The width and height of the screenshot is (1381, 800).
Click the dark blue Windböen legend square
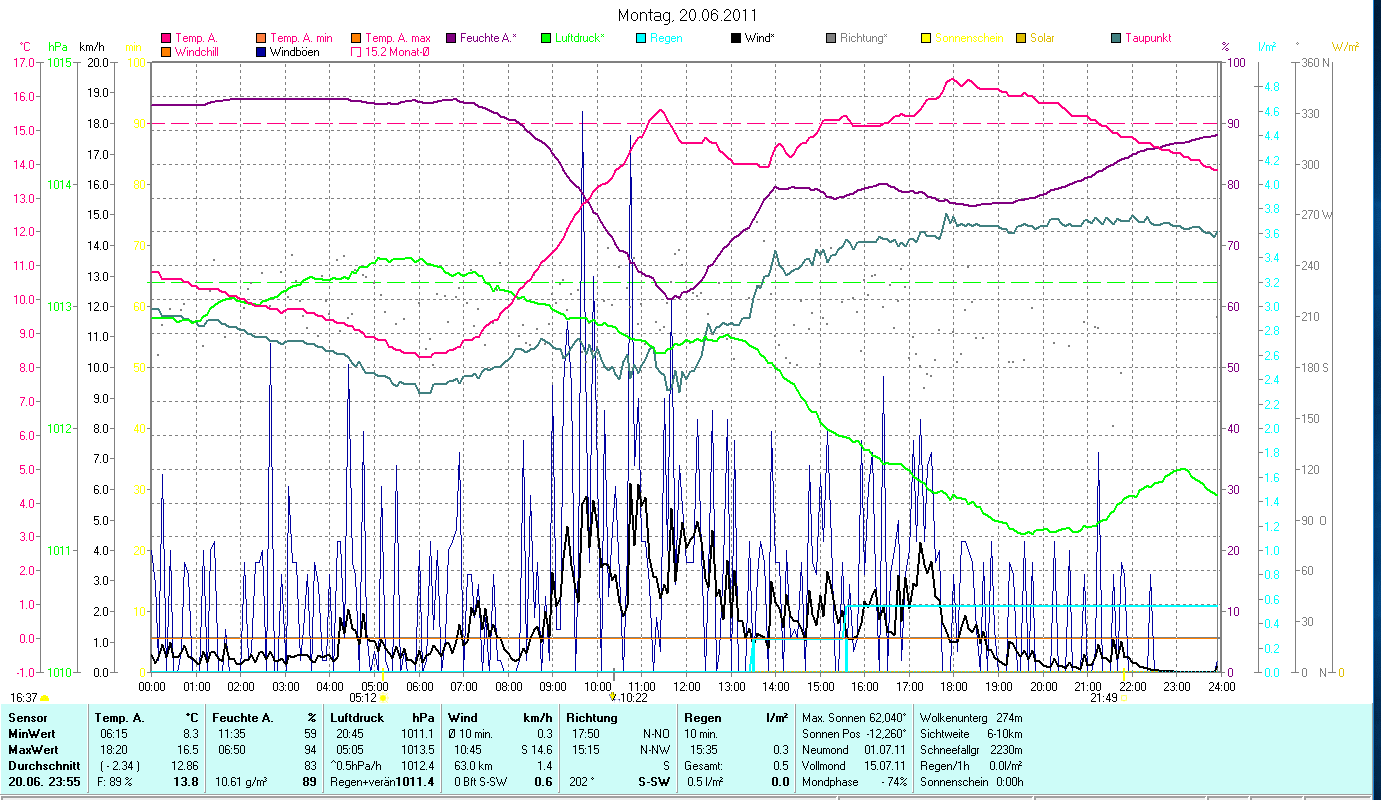coord(261,52)
